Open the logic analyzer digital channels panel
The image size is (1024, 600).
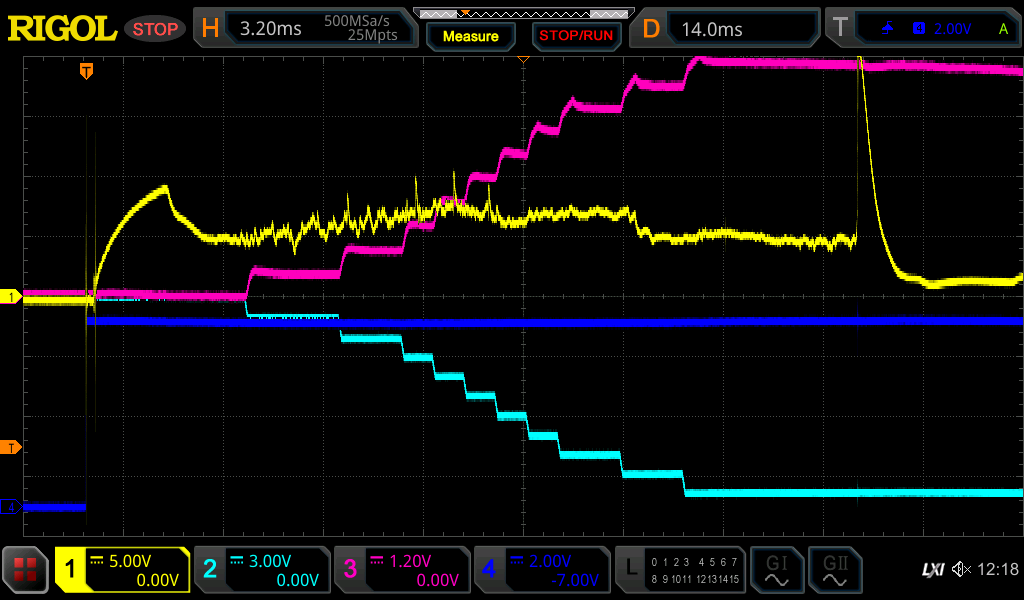(x=680, y=571)
